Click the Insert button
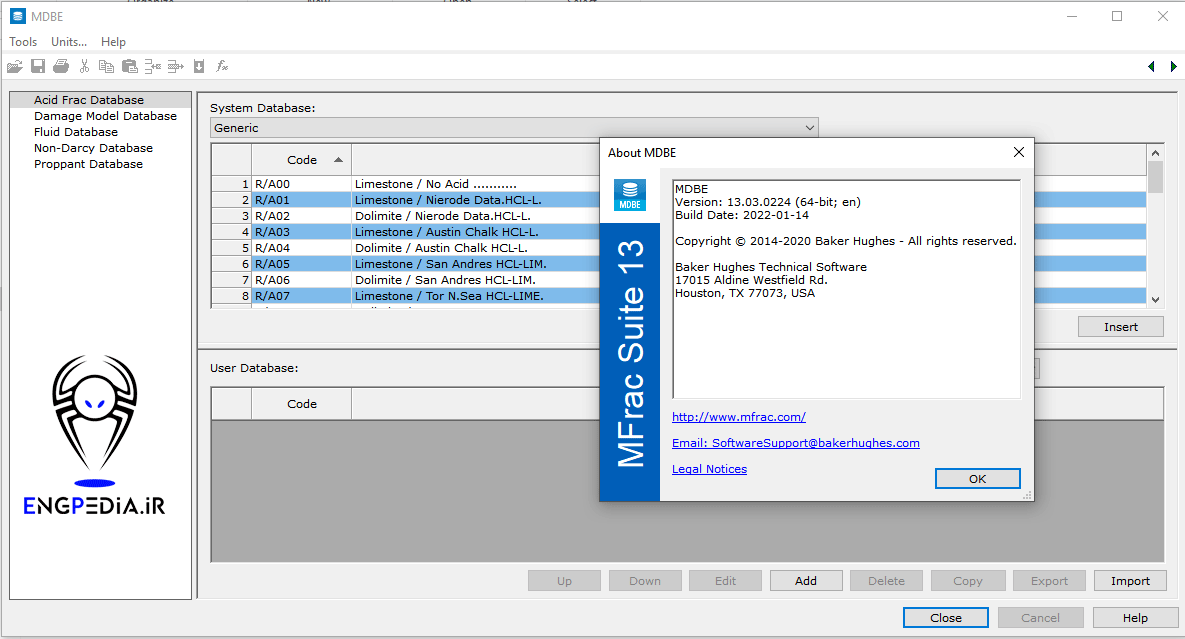Screen dimensions: 1185x639 tap(1121, 327)
